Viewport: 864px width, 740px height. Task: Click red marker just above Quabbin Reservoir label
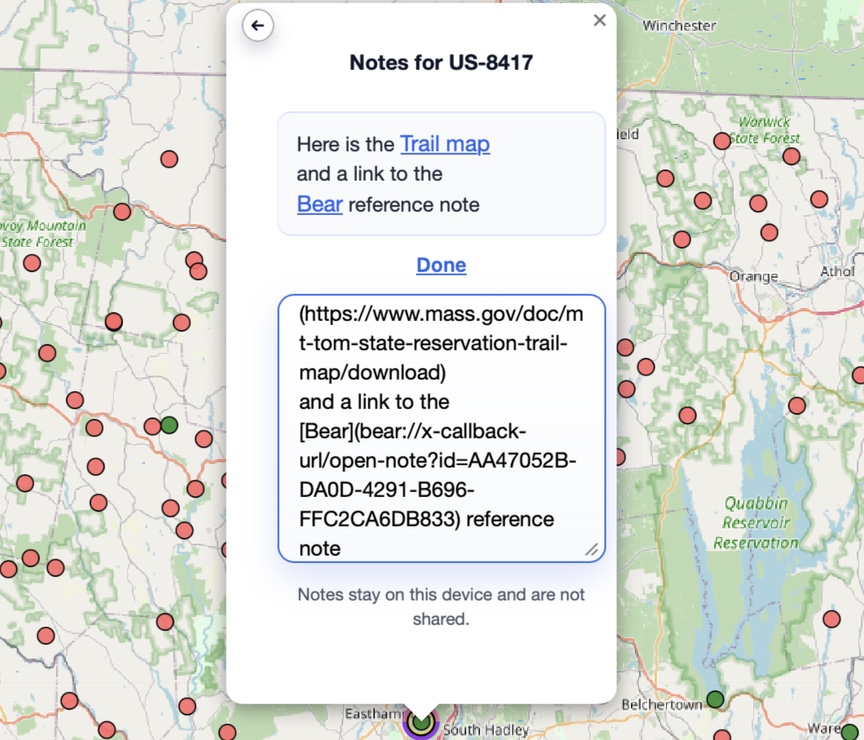pyautogui.click(x=797, y=406)
